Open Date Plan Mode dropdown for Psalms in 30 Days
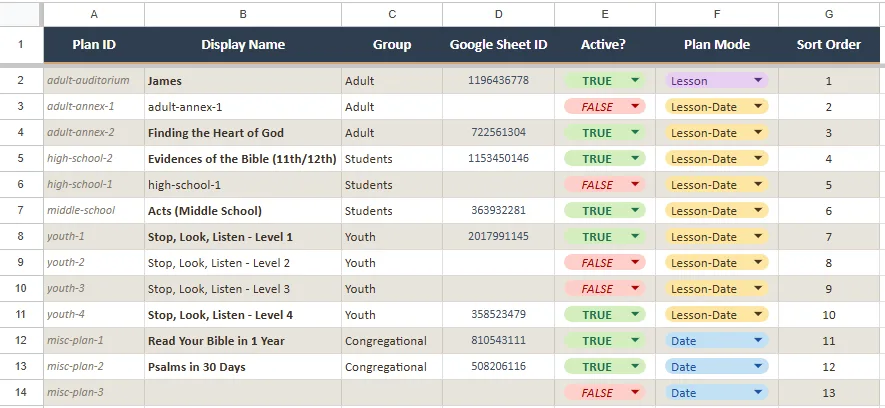 tap(717, 366)
